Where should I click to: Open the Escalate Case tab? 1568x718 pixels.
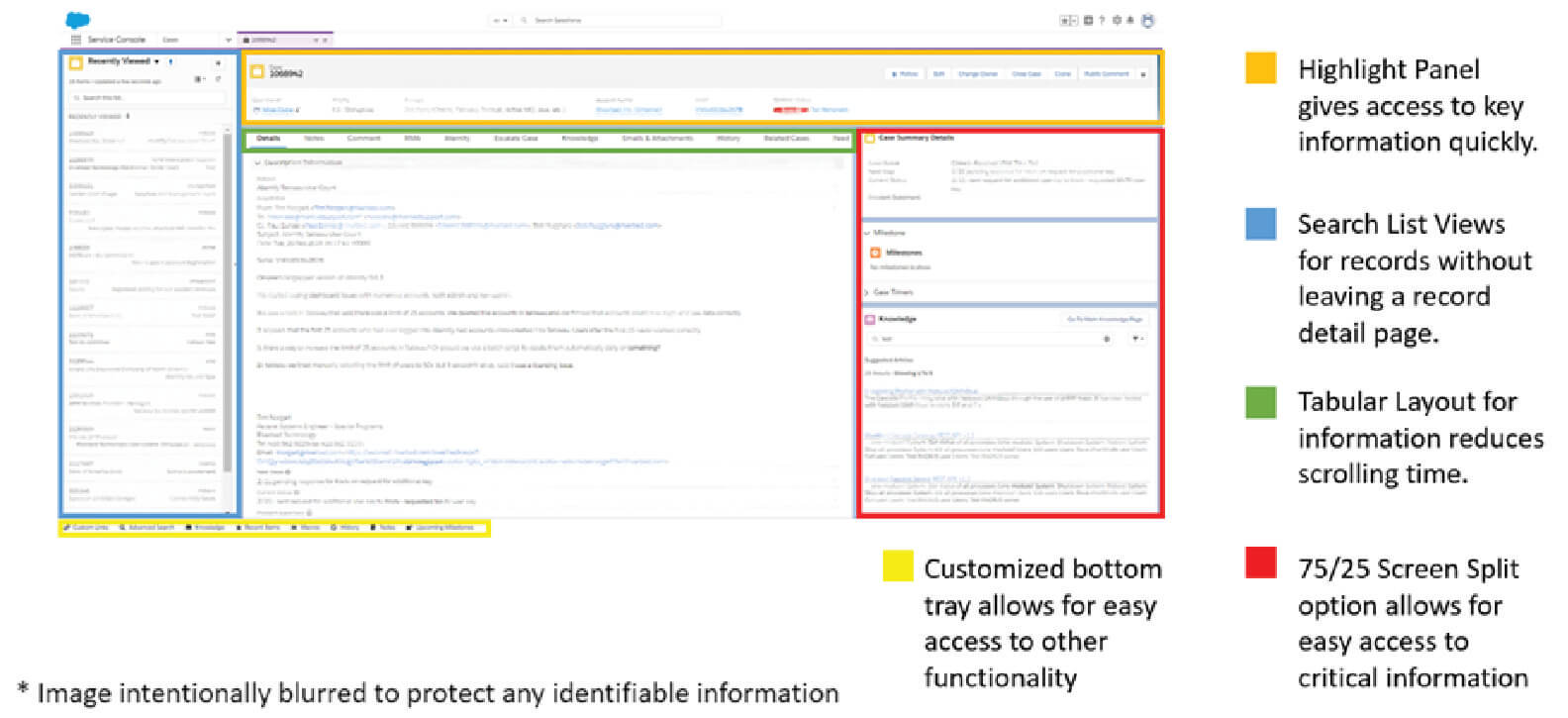[516, 139]
